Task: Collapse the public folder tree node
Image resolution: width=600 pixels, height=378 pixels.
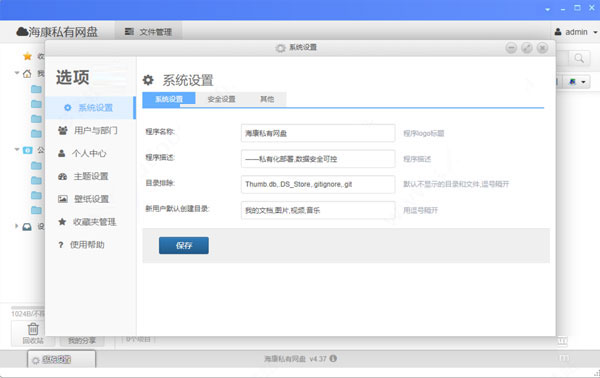Action: point(17,150)
